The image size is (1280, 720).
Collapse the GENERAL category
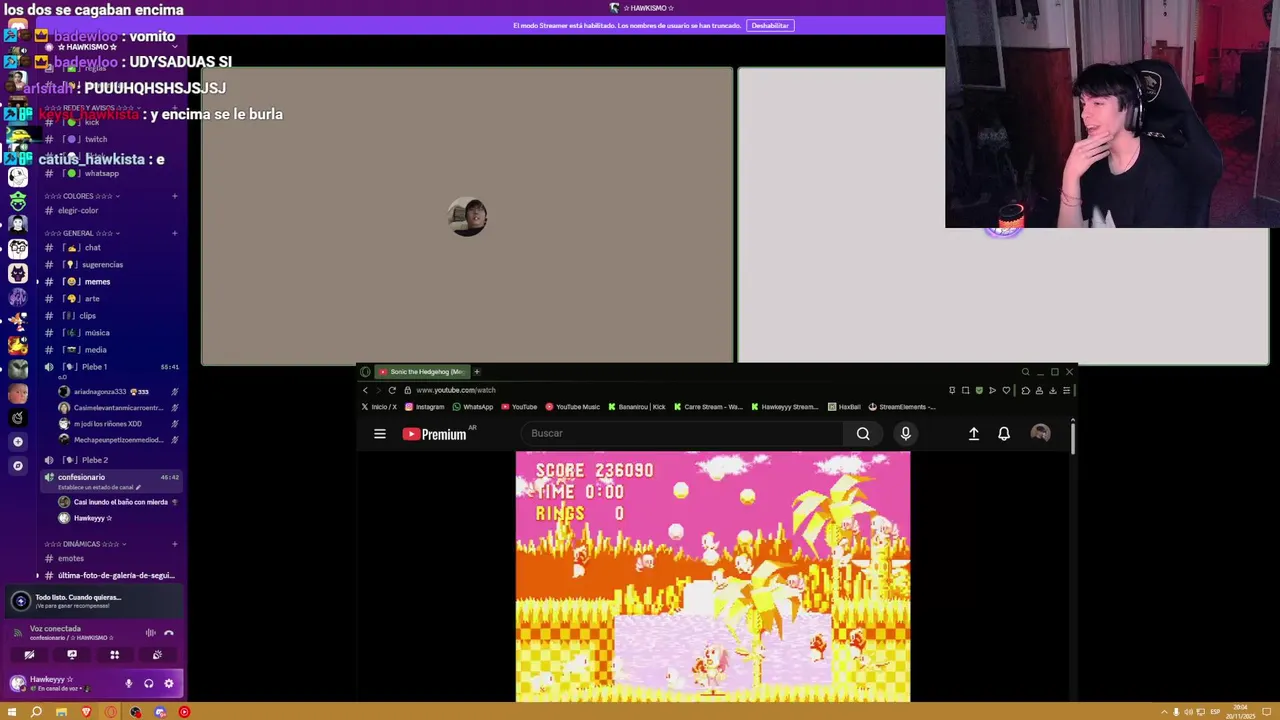pos(83,233)
